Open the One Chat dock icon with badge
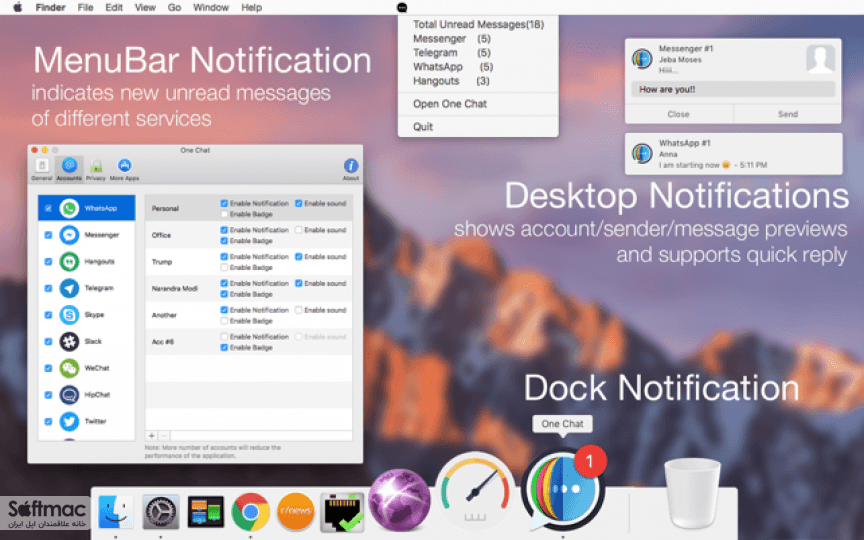Image resolution: width=864 pixels, height=540 pixels. click(562, 488)
